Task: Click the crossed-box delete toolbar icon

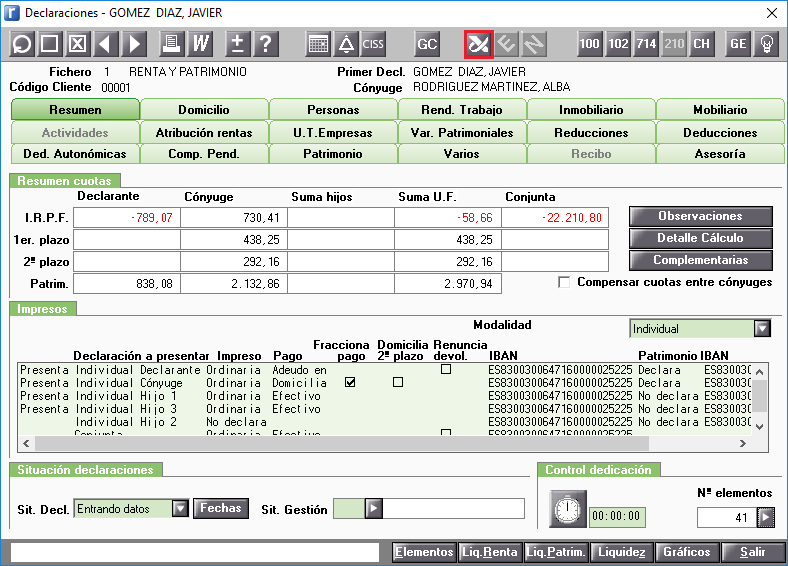Action: click(77, 44)
